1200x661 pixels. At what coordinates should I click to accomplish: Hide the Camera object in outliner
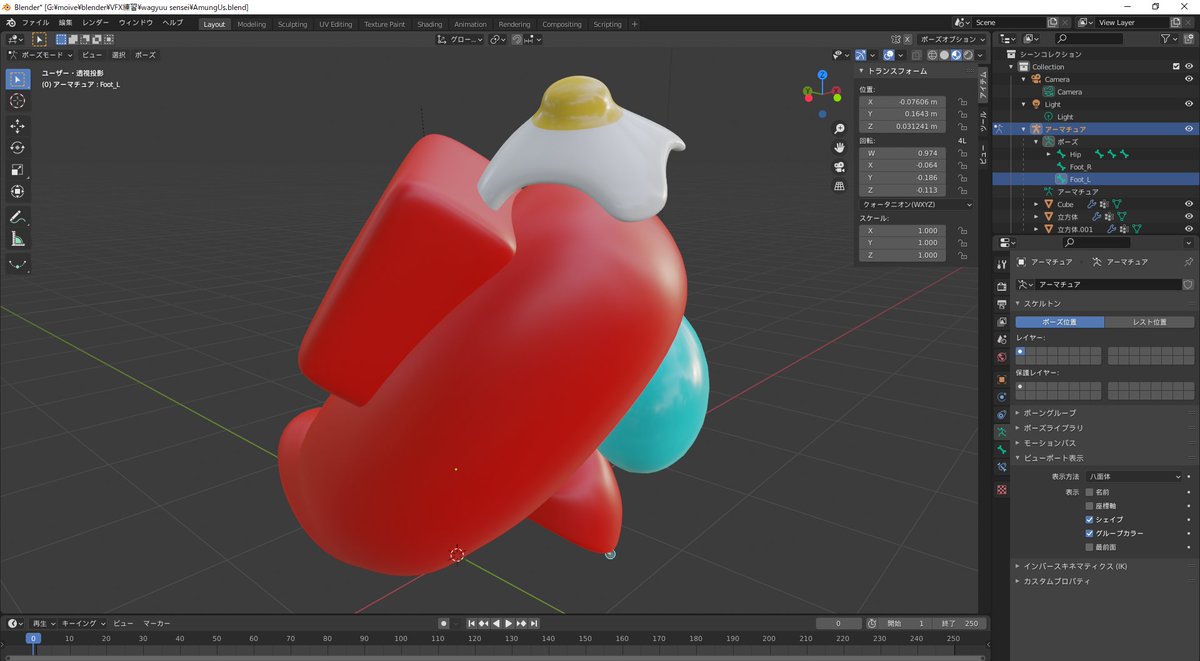tap(1189, 79)
